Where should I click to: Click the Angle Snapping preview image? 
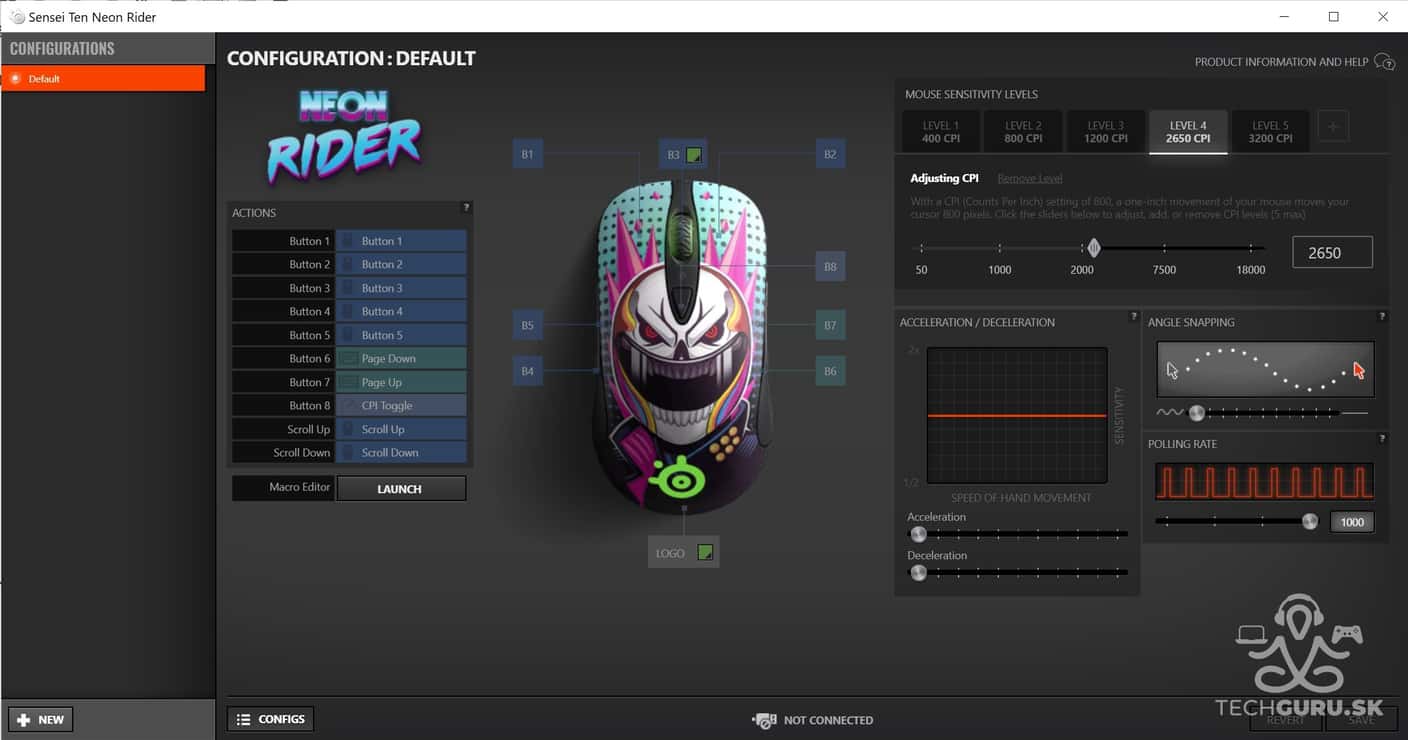pyautogui.click(x=1265, y=369)
